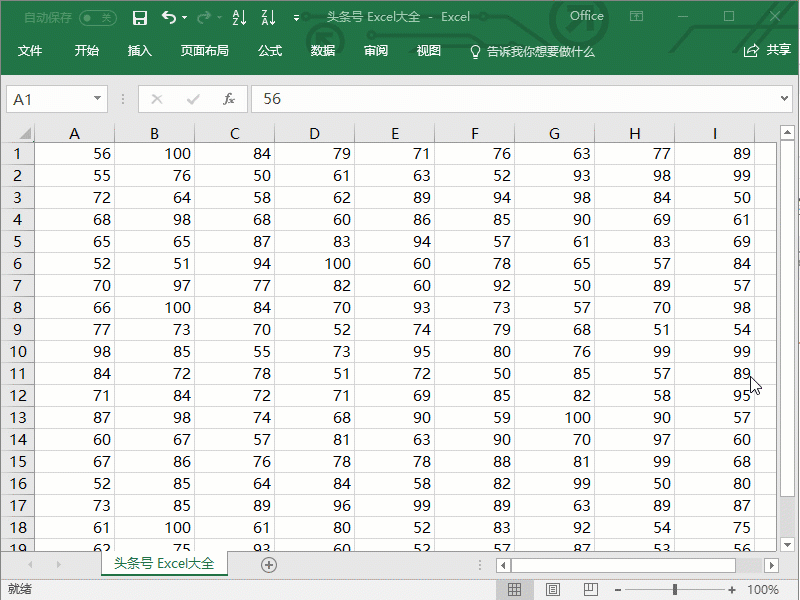Click the 共享 Share label

point(779,49)
